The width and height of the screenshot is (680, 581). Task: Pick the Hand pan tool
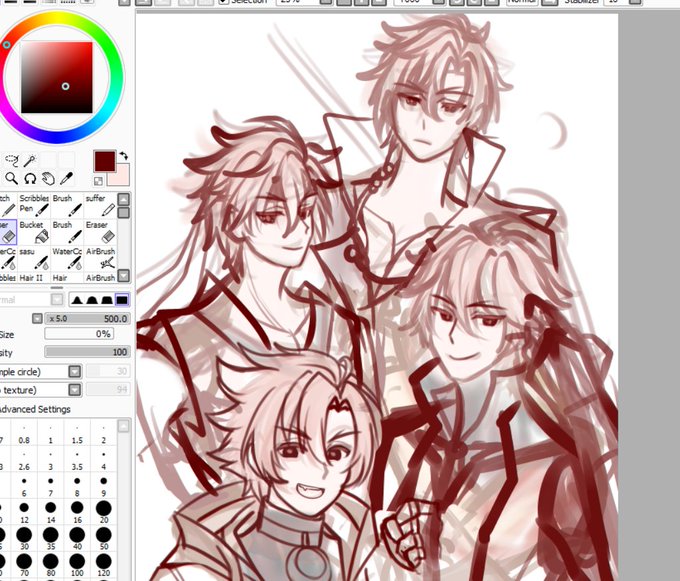coord(48,178)
